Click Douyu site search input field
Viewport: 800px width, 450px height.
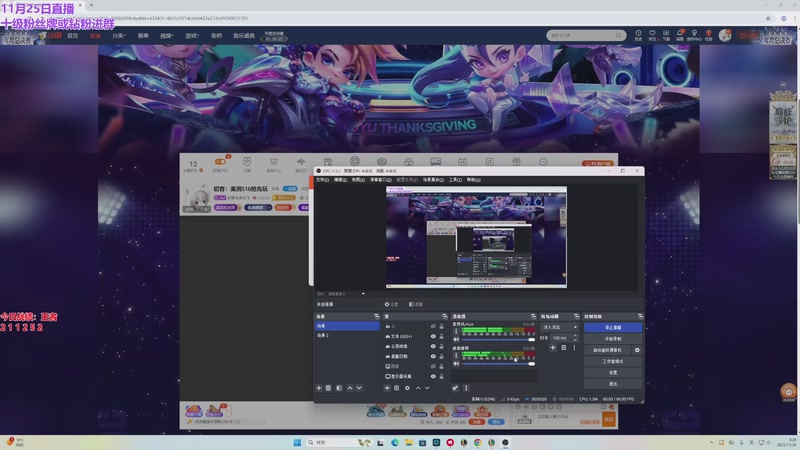[x=582, y=35]
